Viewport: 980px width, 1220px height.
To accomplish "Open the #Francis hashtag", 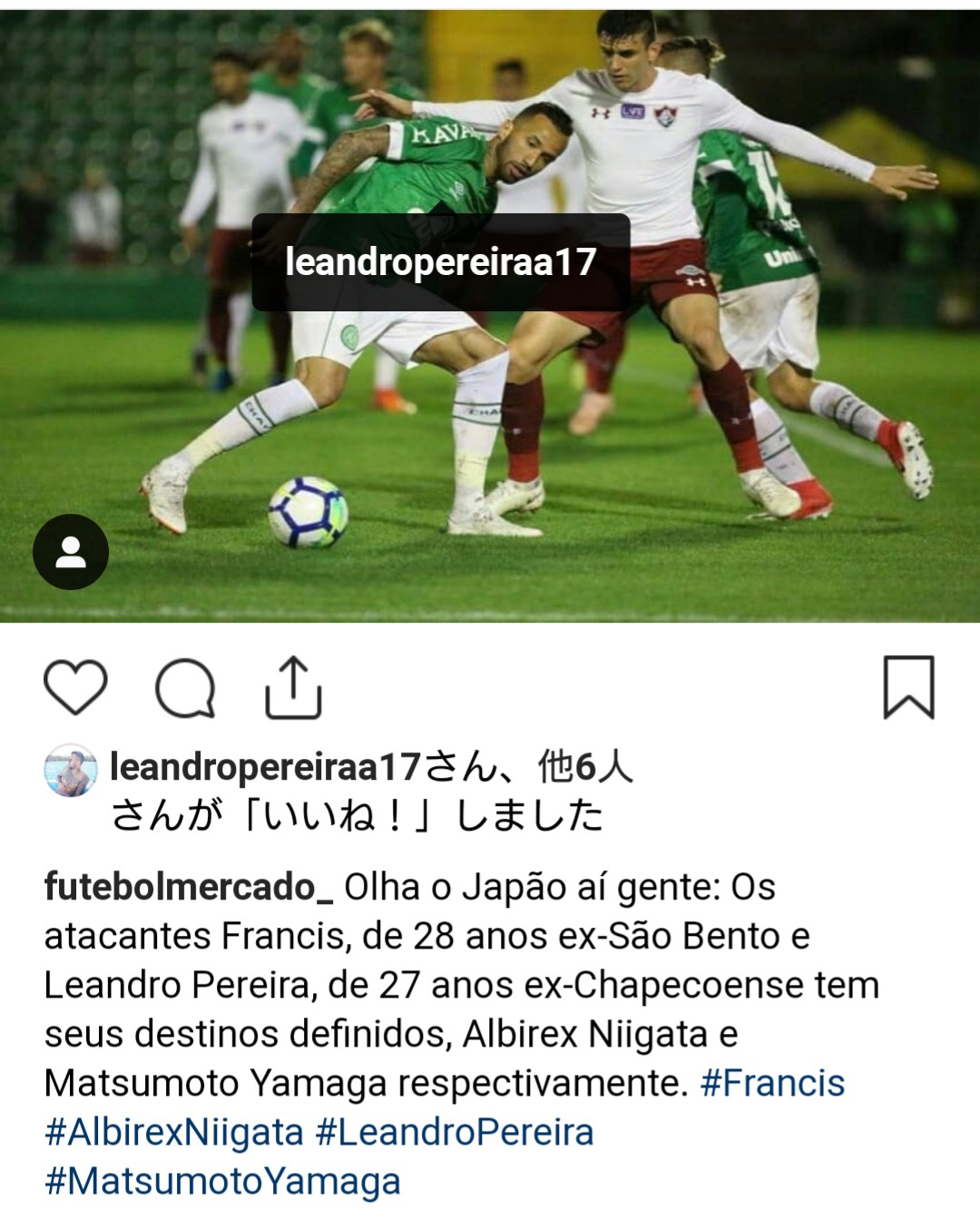I will tap(772, 1083).
